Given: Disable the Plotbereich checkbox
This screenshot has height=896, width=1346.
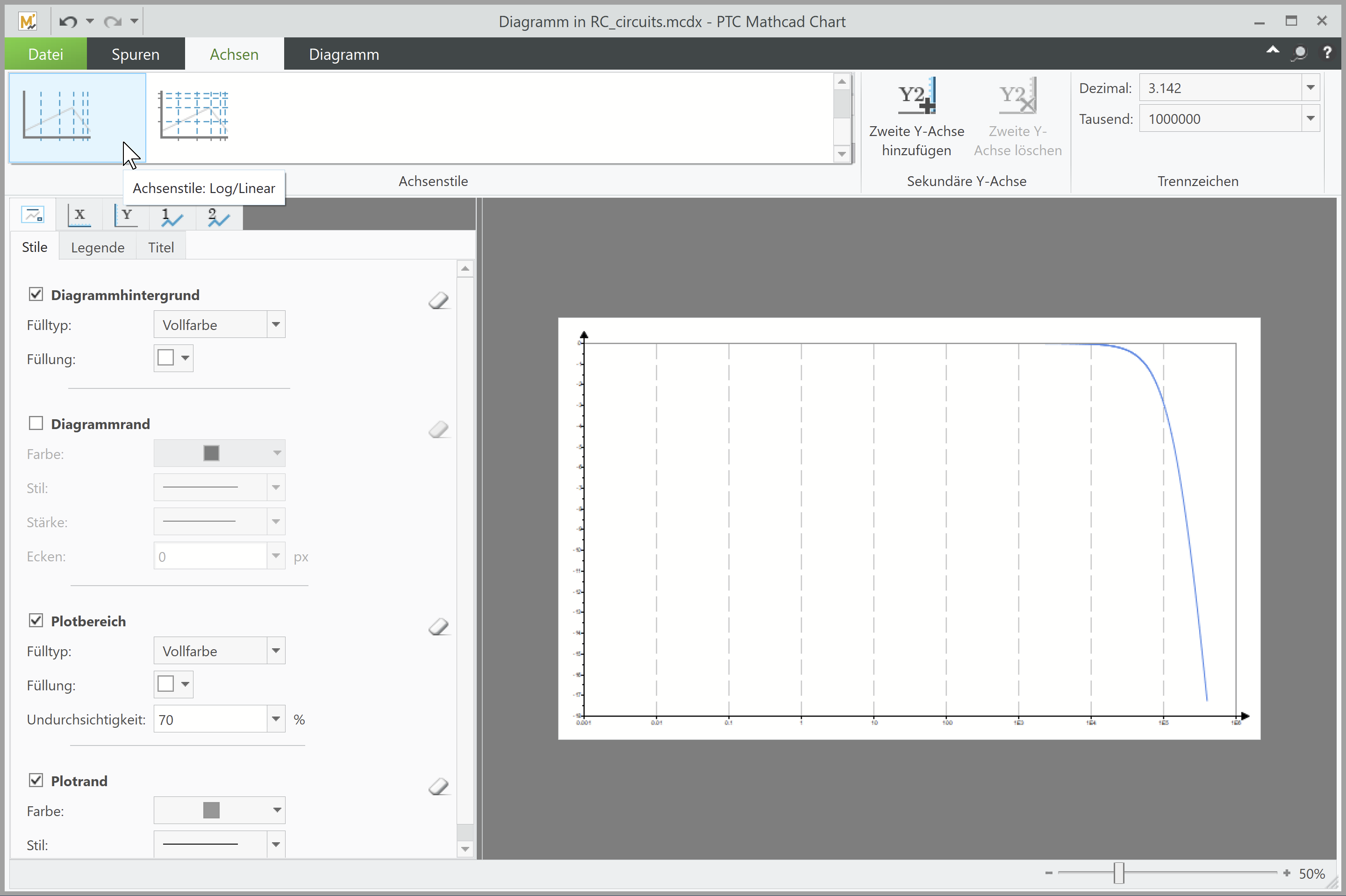Looking at the screenshot, I should [x=36, y=621].
